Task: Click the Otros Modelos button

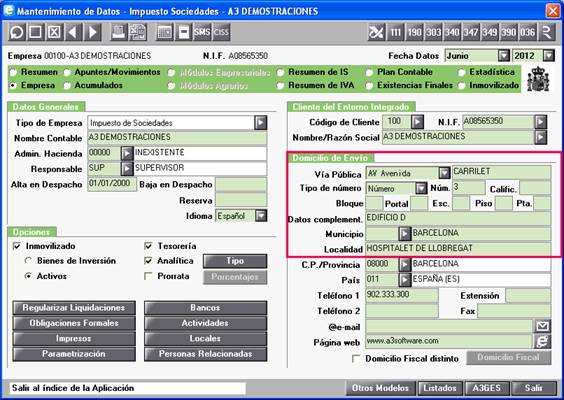Action: point(381,388)
